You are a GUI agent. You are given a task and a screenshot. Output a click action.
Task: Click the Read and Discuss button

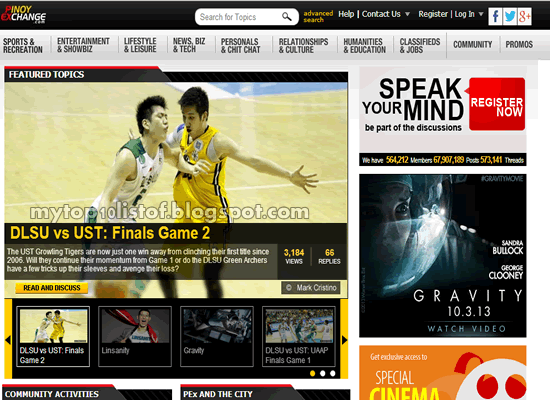pos(52,288)
